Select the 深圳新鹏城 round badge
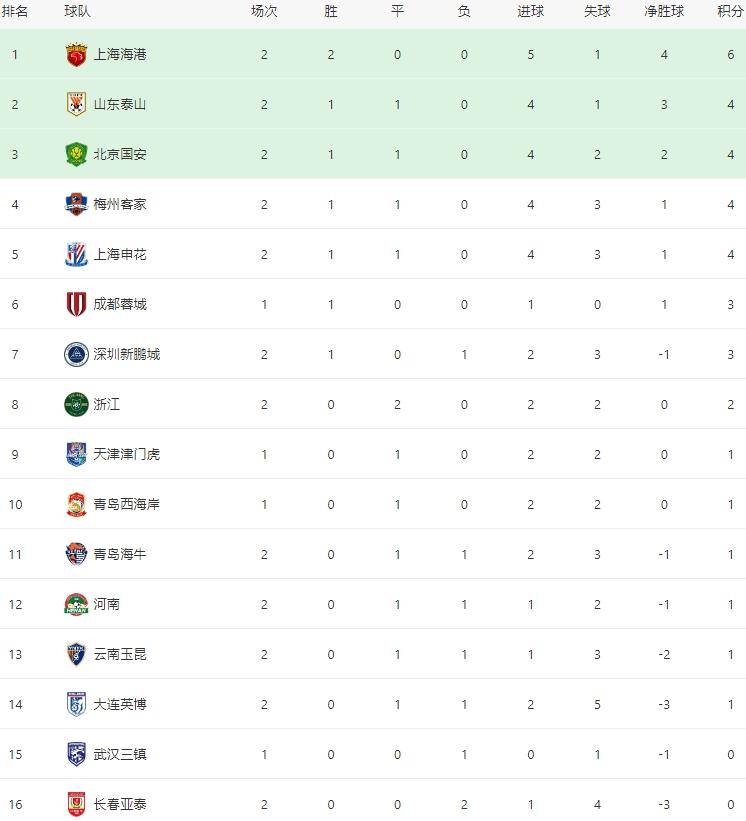 76,354
